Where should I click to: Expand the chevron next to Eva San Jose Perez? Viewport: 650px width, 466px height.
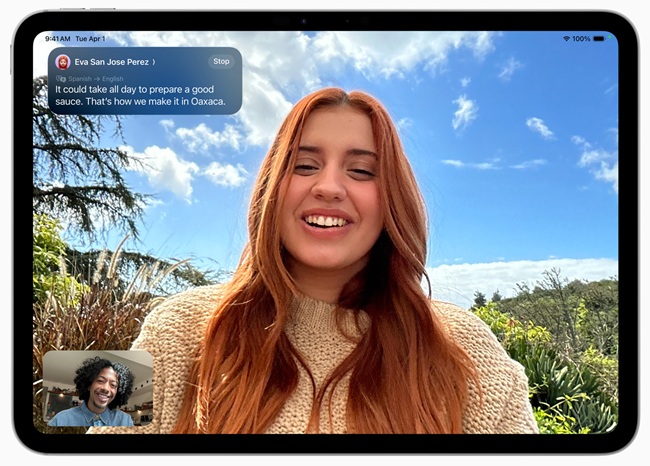click(153, 62)
